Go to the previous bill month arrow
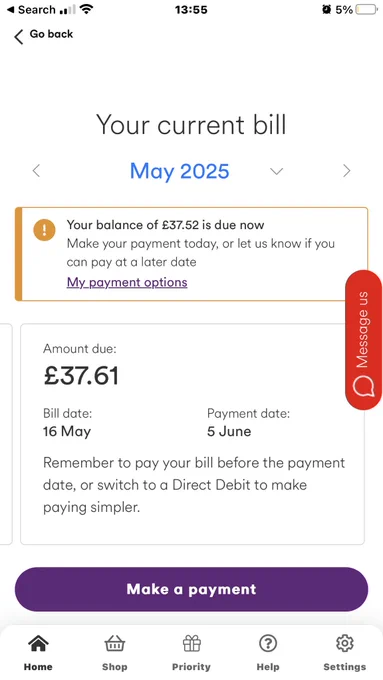The width and height of the screenshot is (383, 680). point(36,171)
